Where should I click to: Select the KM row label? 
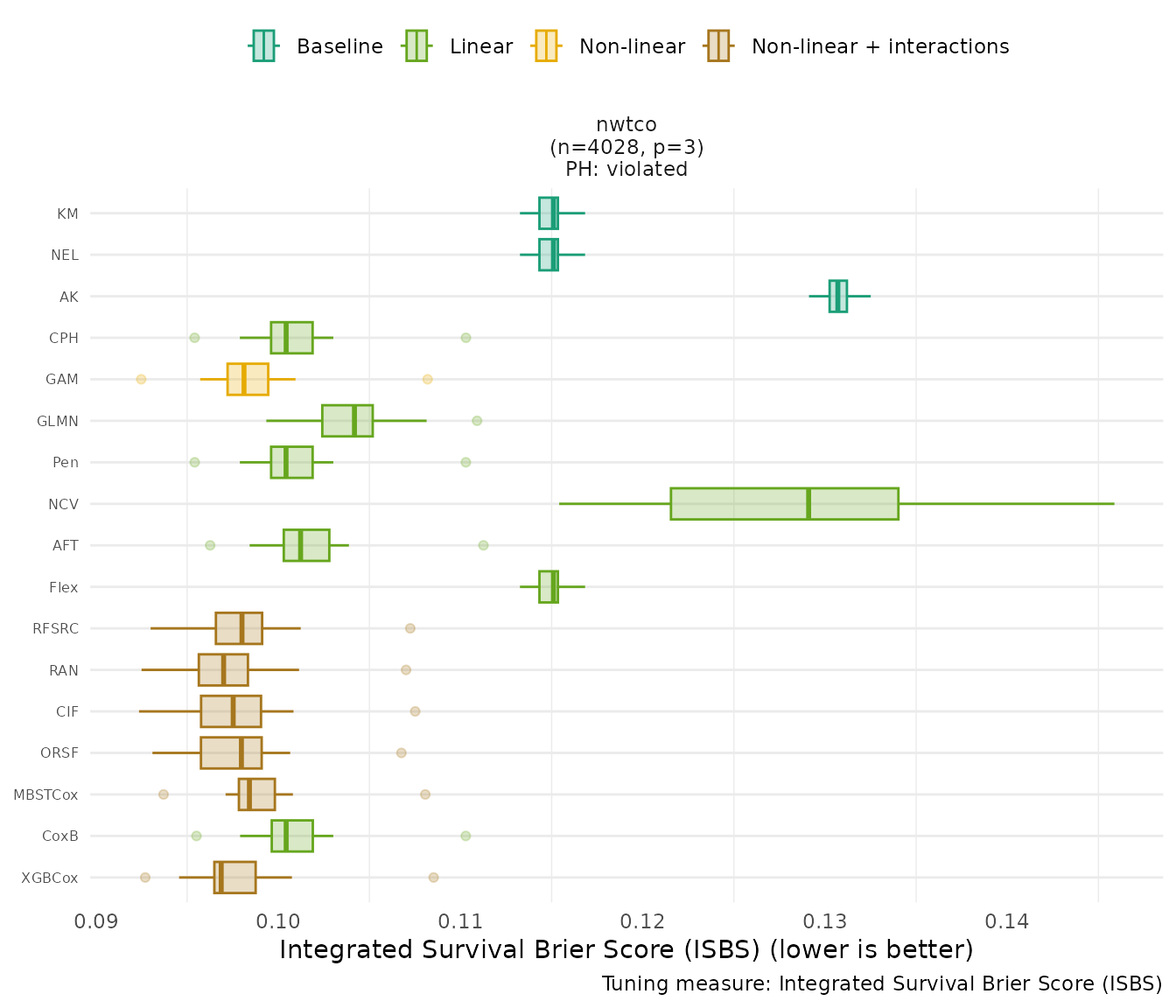(67, 213)
